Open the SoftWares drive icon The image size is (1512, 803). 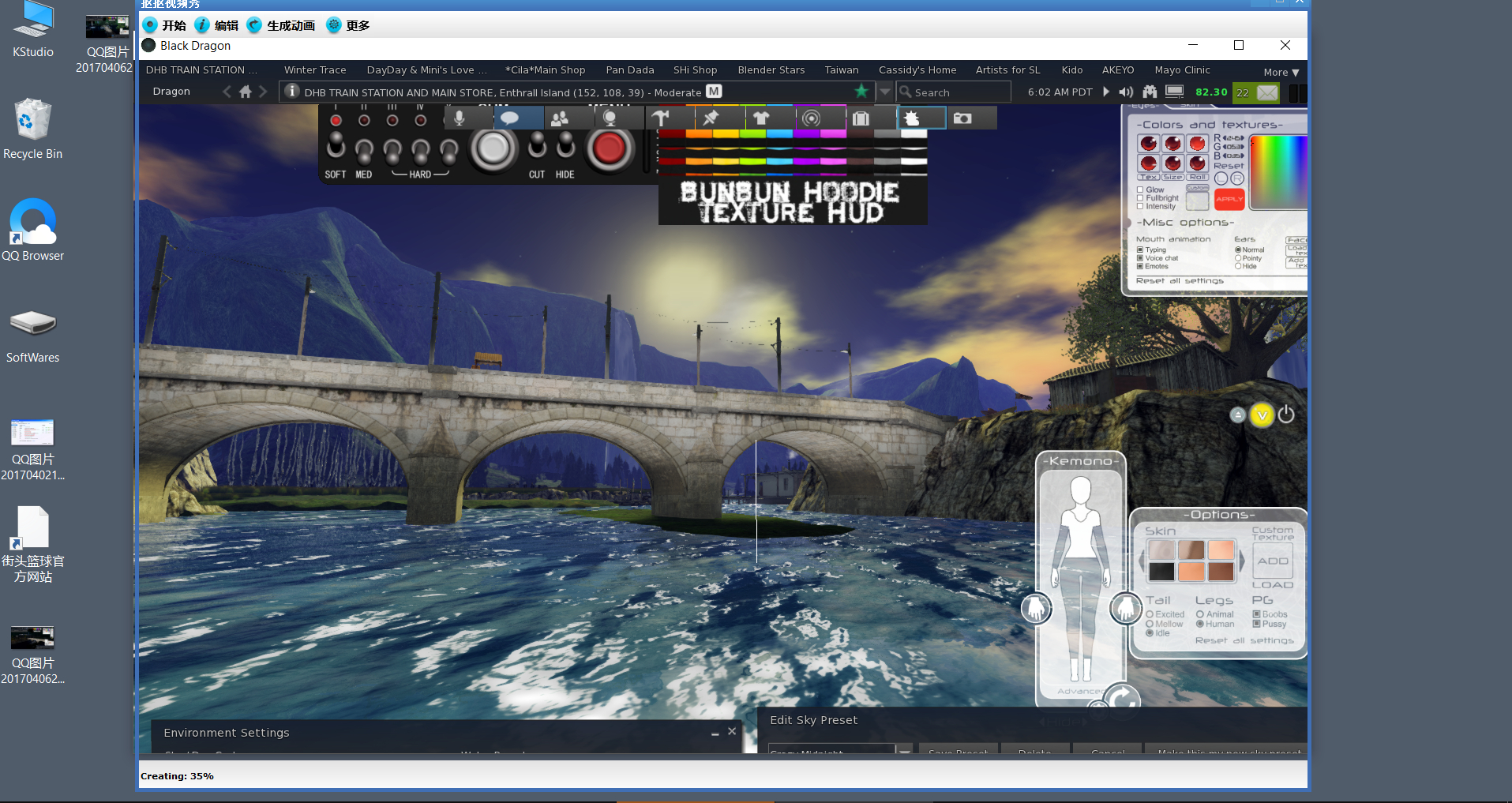[32, 335]
